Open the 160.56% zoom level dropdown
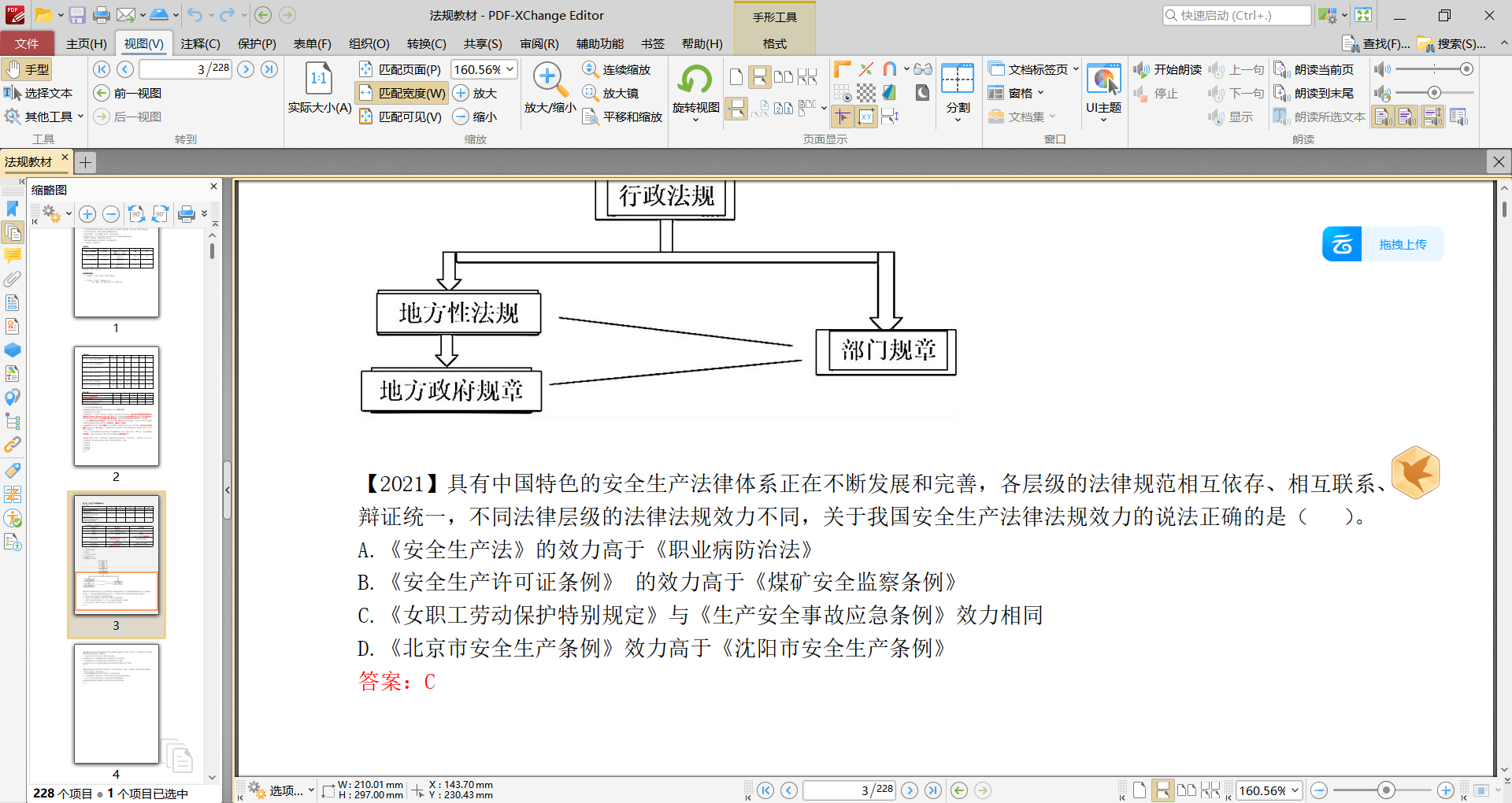 512,69
